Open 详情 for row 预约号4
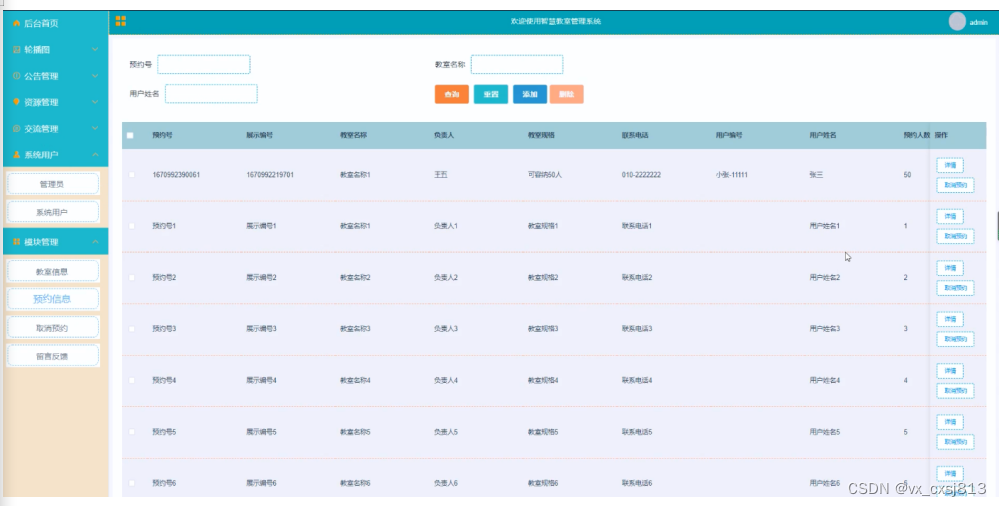 (x=950, y=371)
